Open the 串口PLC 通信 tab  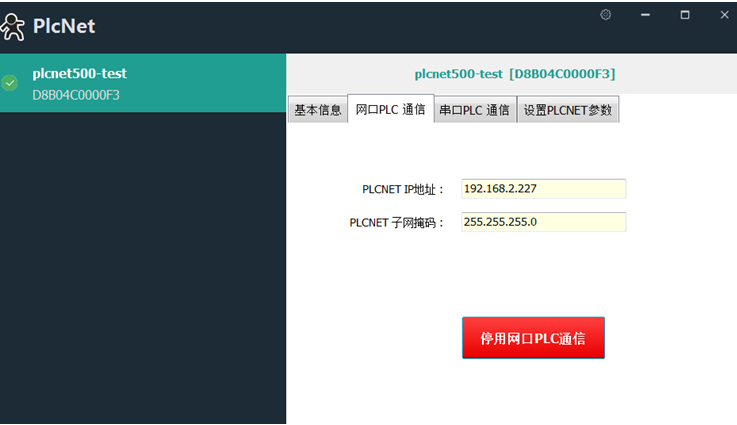click(x=474, y=110)
